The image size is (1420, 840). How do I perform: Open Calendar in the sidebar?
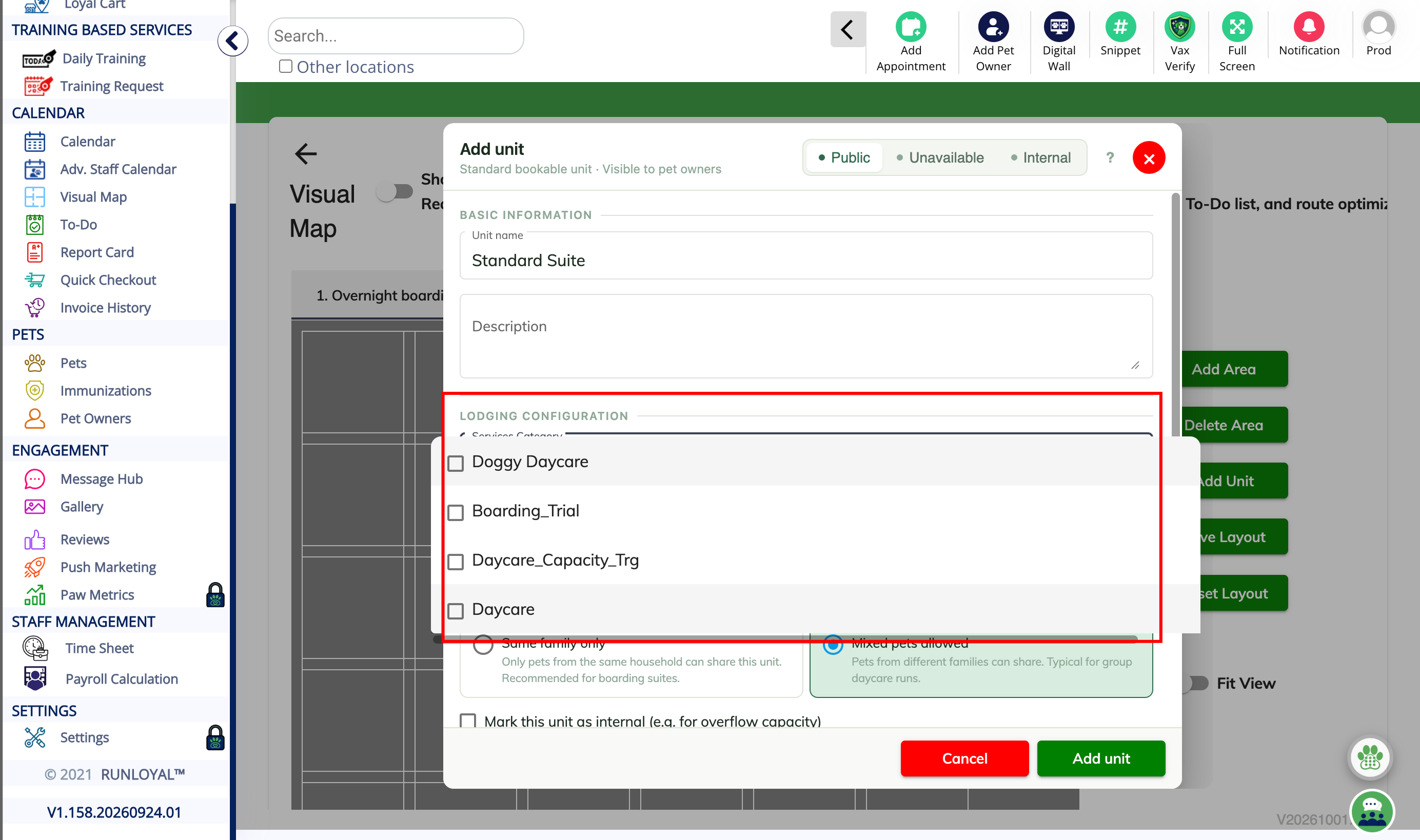87,141
